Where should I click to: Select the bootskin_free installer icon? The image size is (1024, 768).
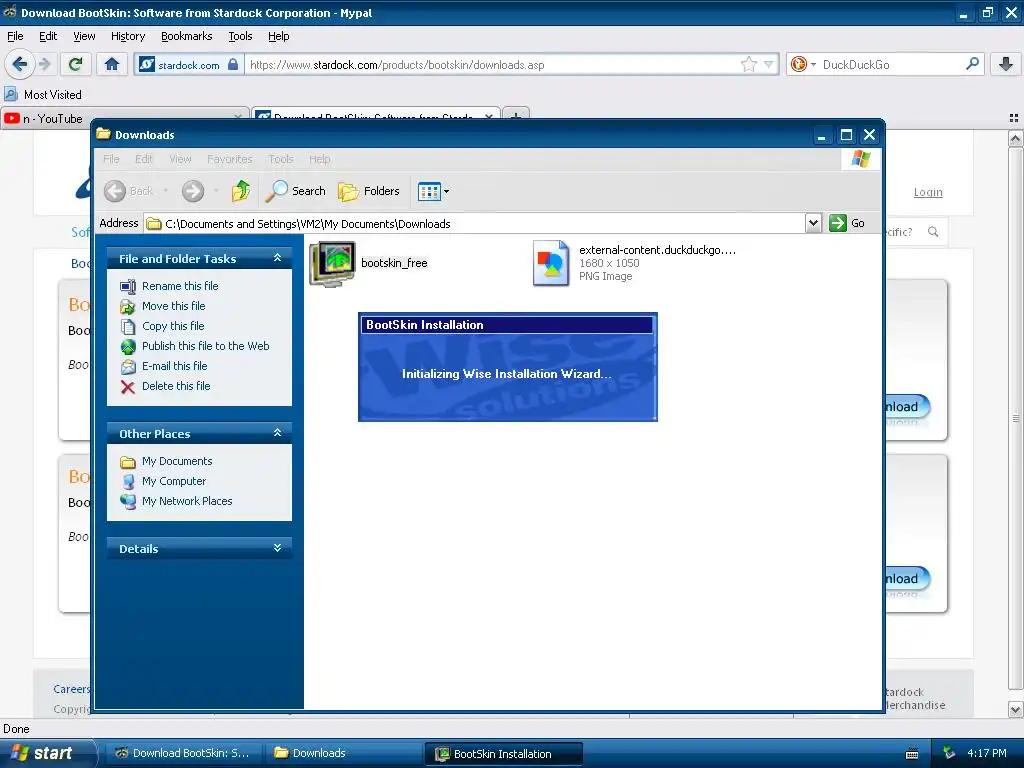(332, 263)
